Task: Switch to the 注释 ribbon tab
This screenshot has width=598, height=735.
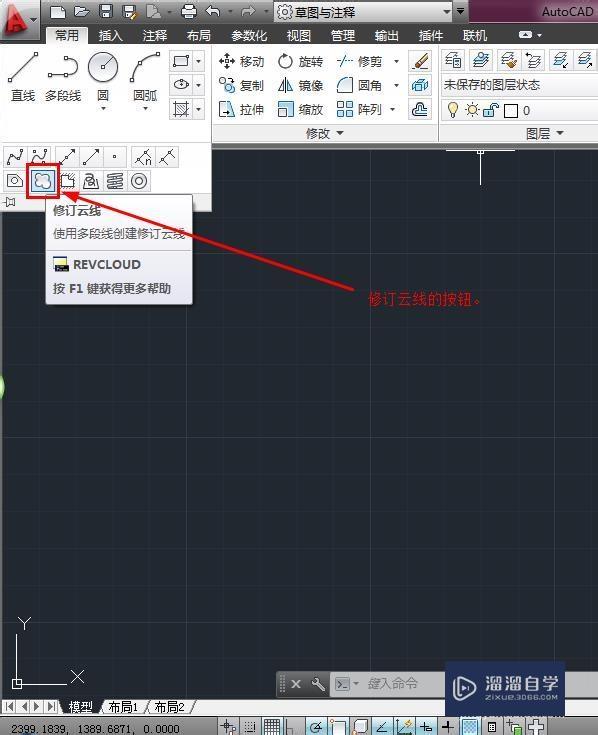Action: click(155, 36)
